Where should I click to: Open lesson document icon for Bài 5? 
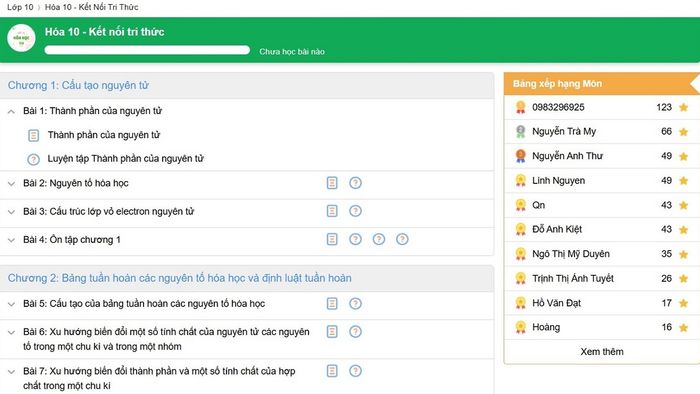pyautogui.click(x=332, y=303)
